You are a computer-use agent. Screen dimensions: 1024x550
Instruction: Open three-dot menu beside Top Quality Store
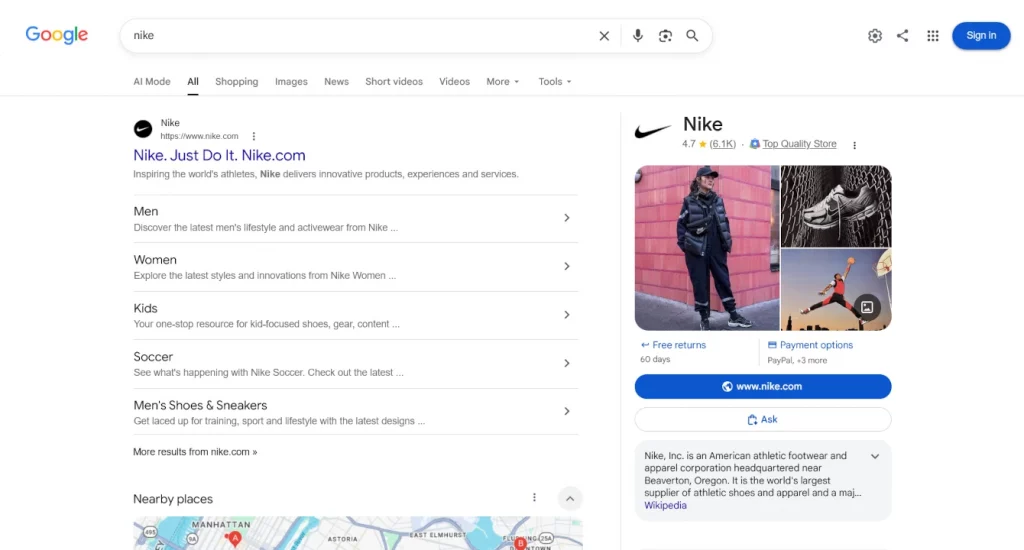[x=854, y=145]
